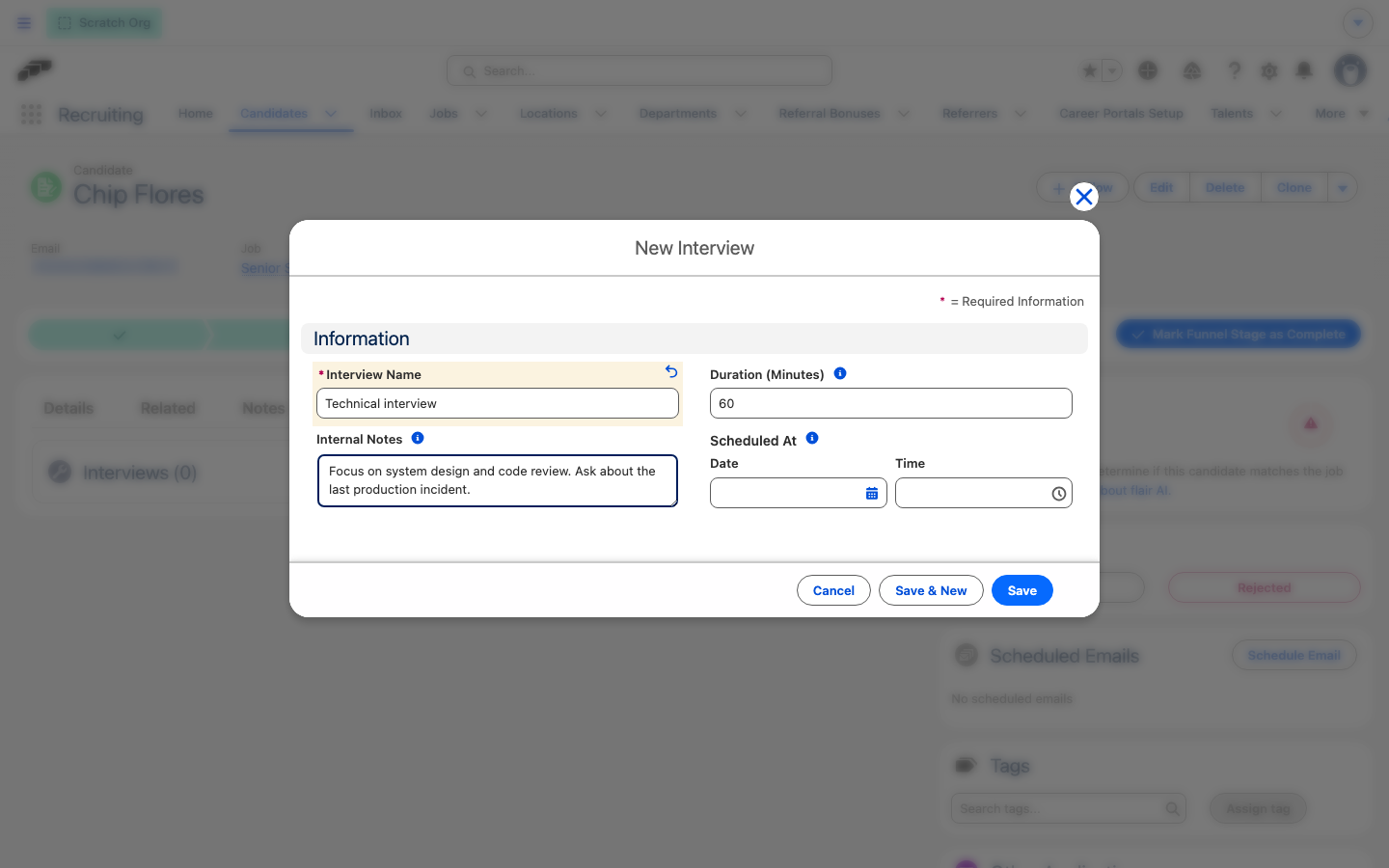Expand the Referral Bonuses chevron
This screenshot has width=1389, height=868.
pyautogui.click(x=904, y=114)
